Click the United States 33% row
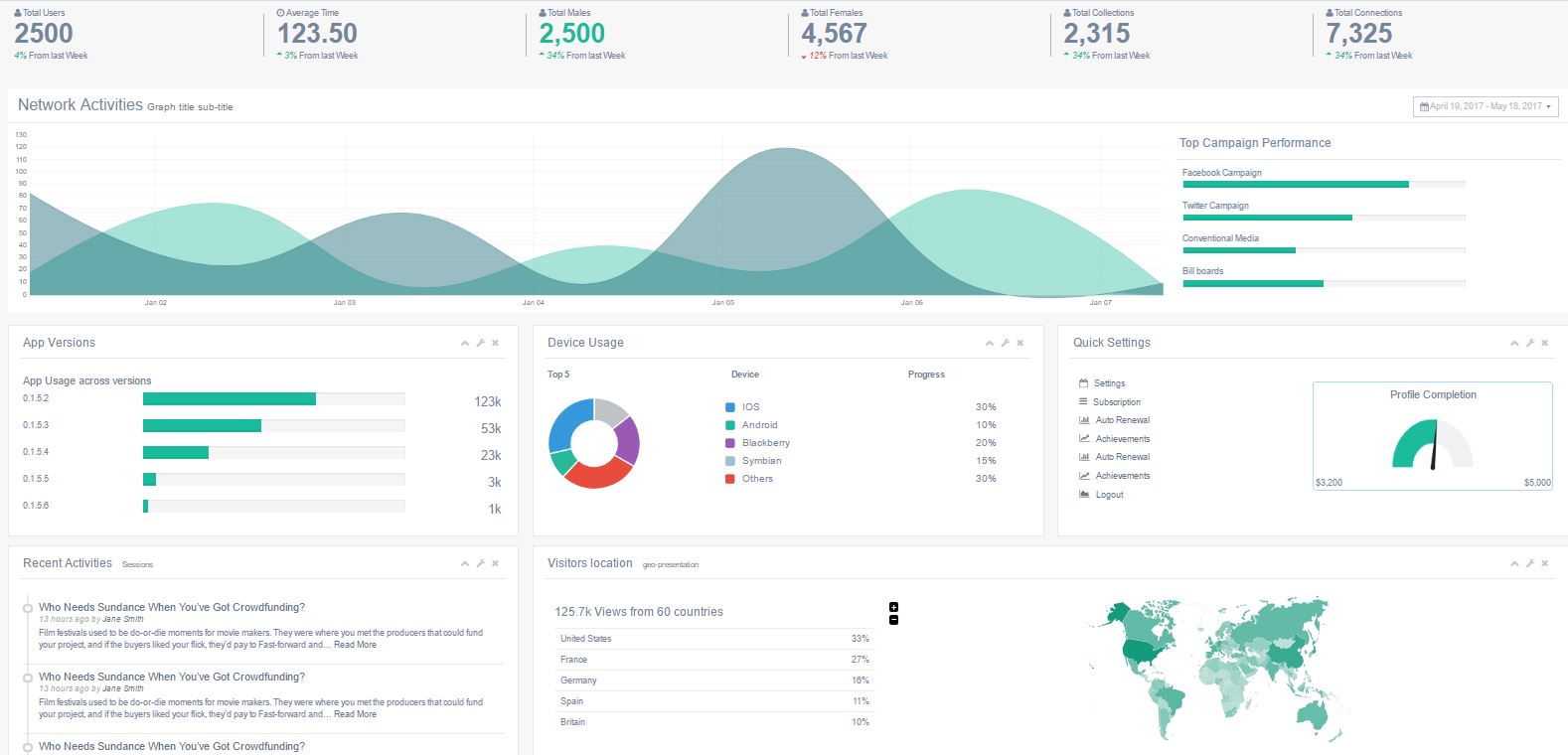The width and height of the screenshot is (1568, 755). (x=714, y=639)
